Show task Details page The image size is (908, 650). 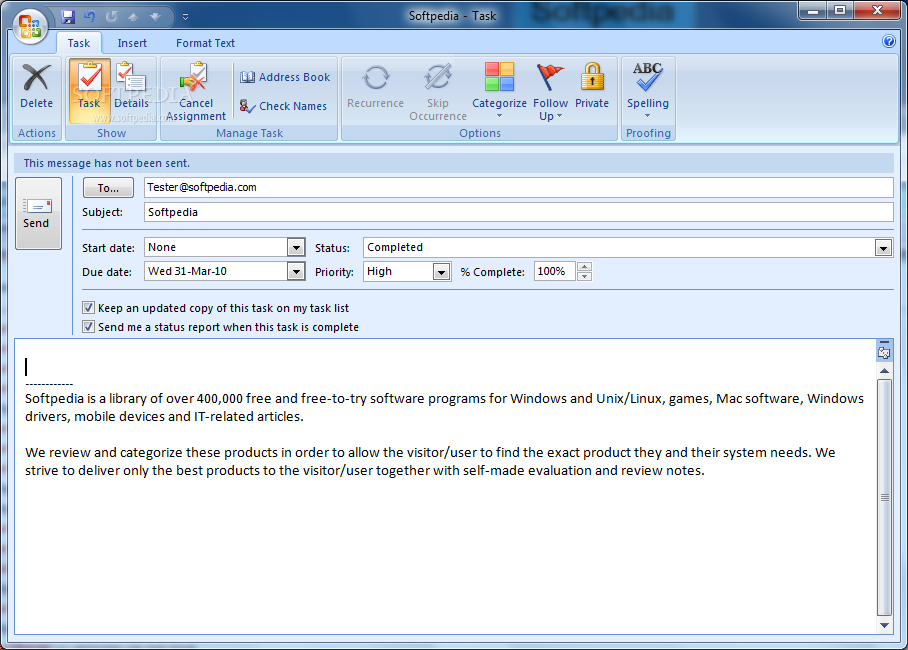click(x=131, y=86)
